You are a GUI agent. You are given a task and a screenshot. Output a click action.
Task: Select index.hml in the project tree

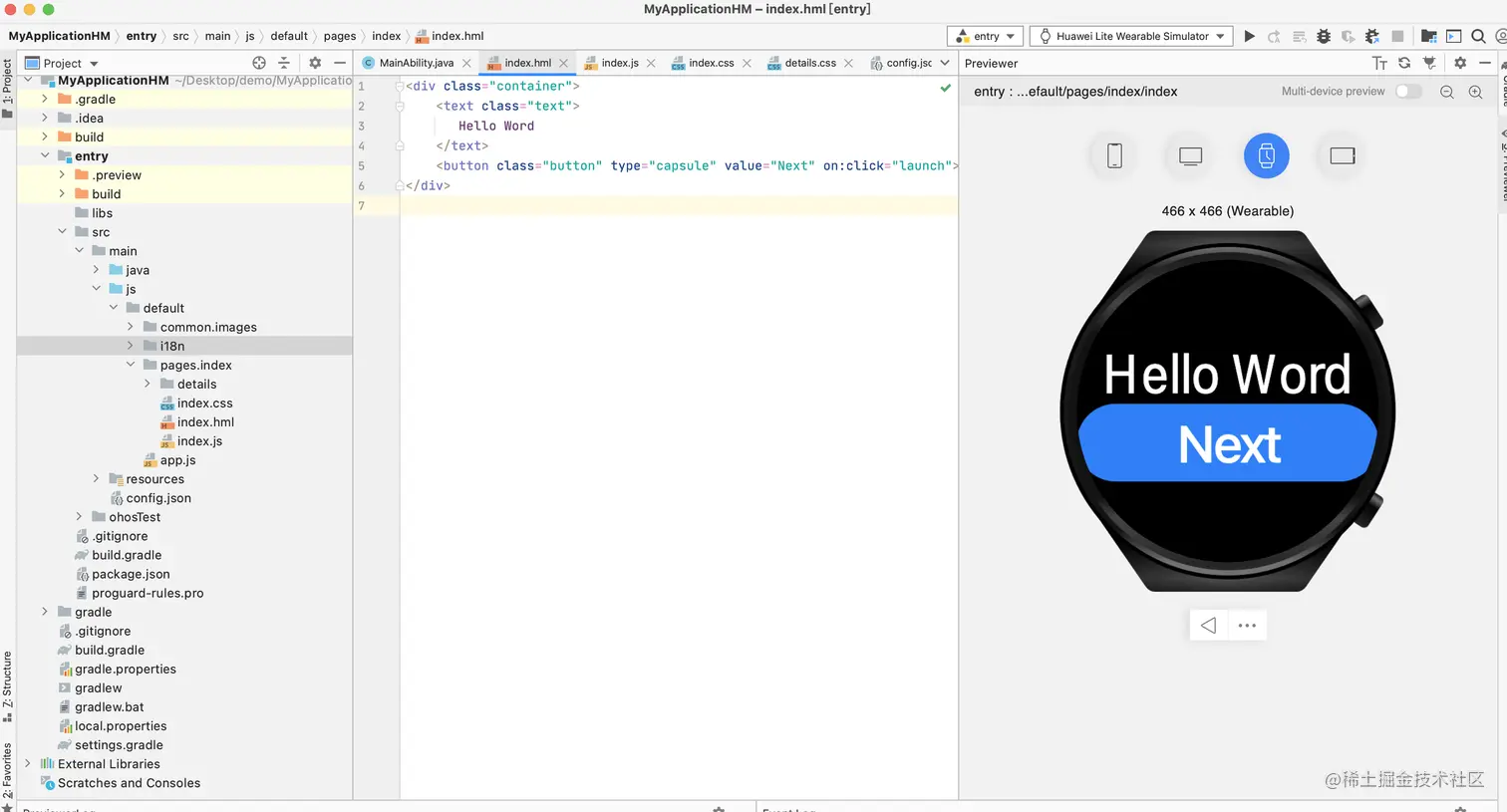(x=205, y=422)
